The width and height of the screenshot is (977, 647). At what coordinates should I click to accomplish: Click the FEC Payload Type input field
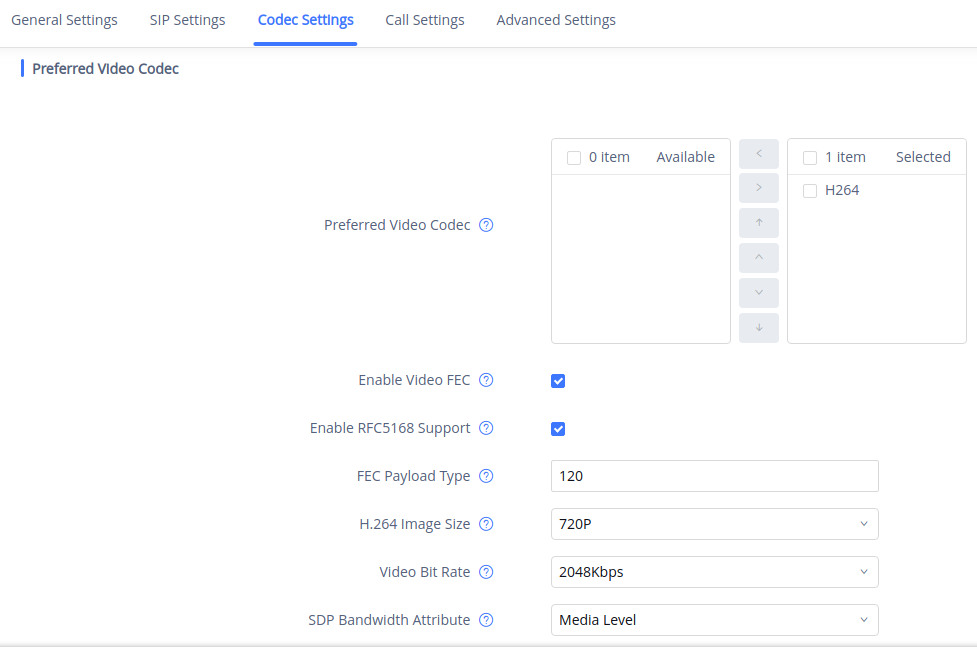pos(714,476)
